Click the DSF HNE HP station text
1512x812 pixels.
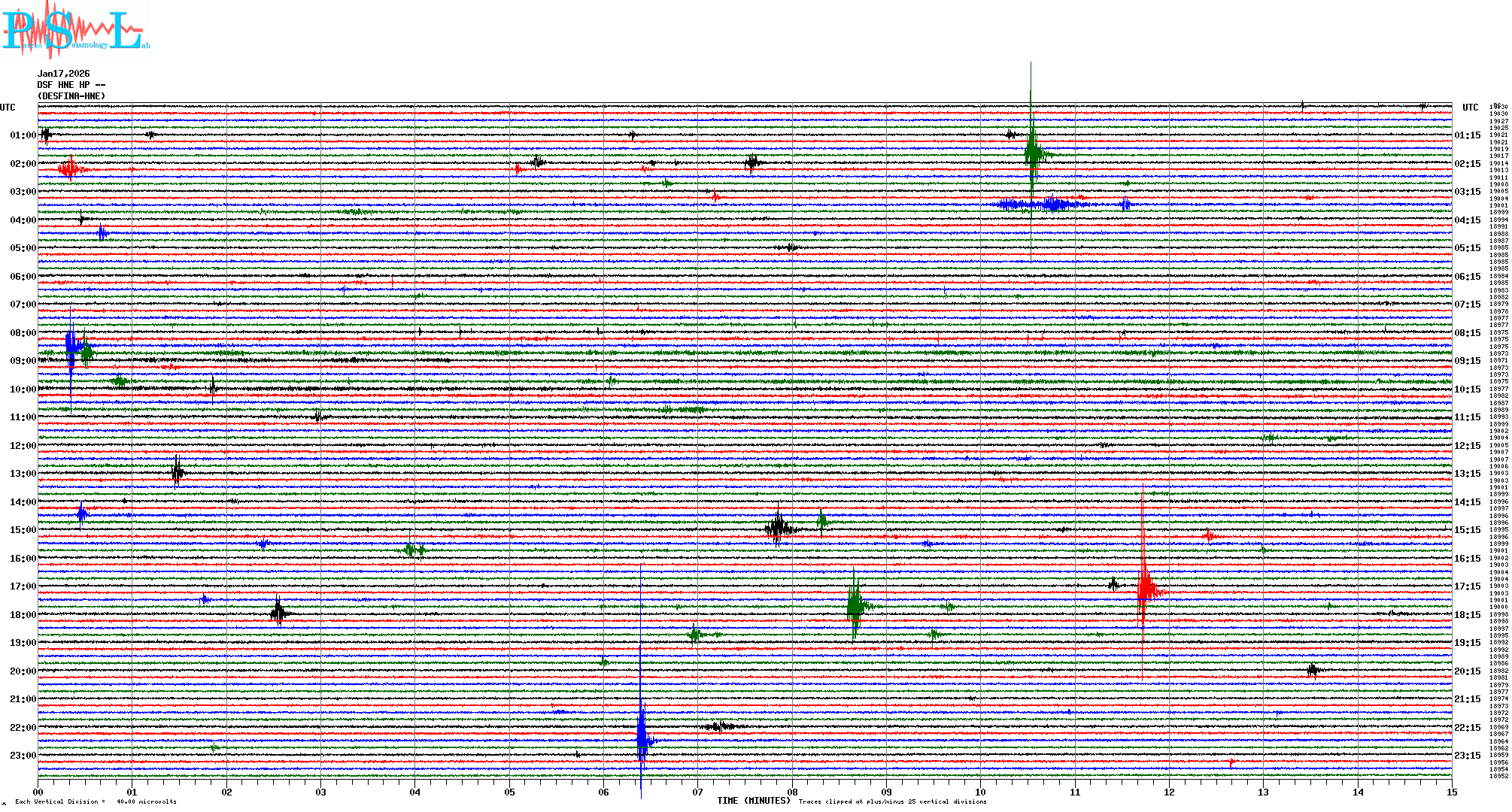tap(71, 85)
